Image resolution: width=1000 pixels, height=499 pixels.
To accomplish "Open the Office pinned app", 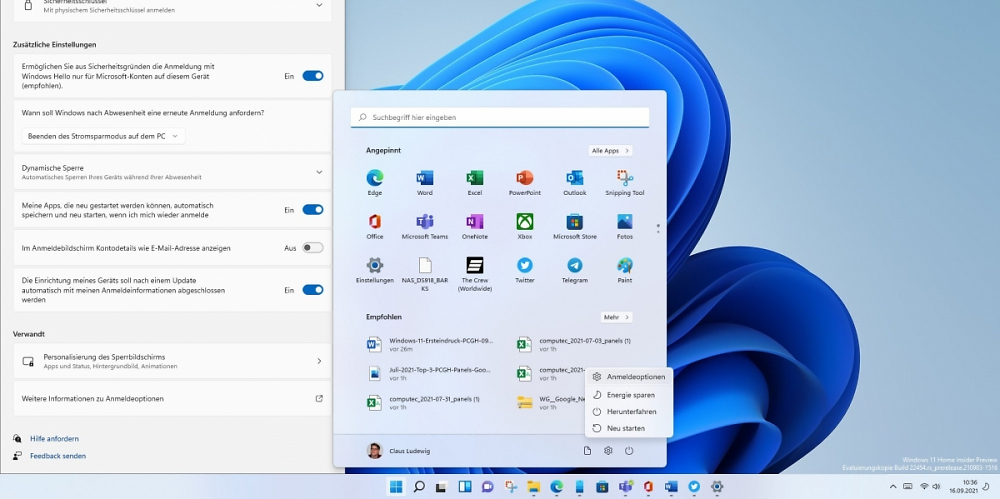I will click(374, 227).
